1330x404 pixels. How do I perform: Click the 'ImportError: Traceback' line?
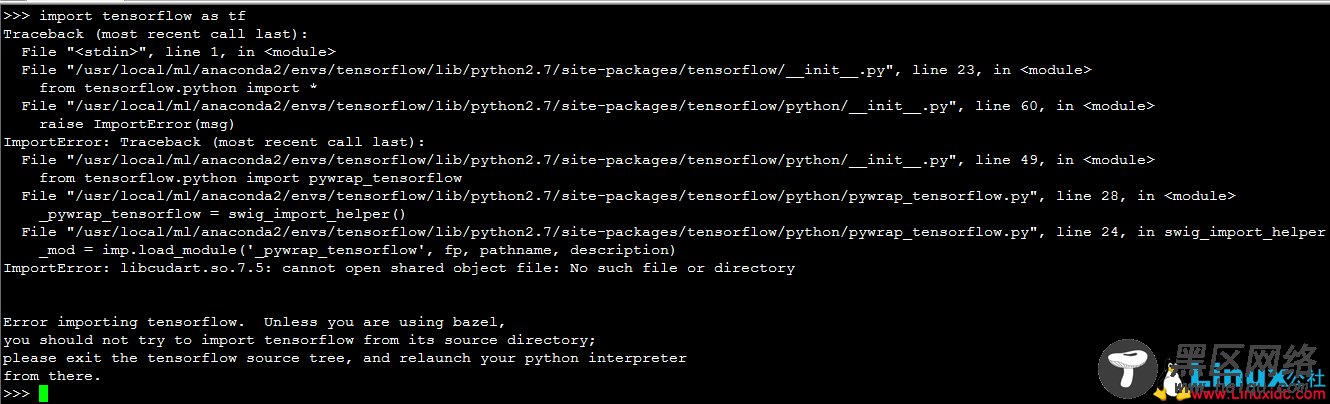click(x=214, y=142)
